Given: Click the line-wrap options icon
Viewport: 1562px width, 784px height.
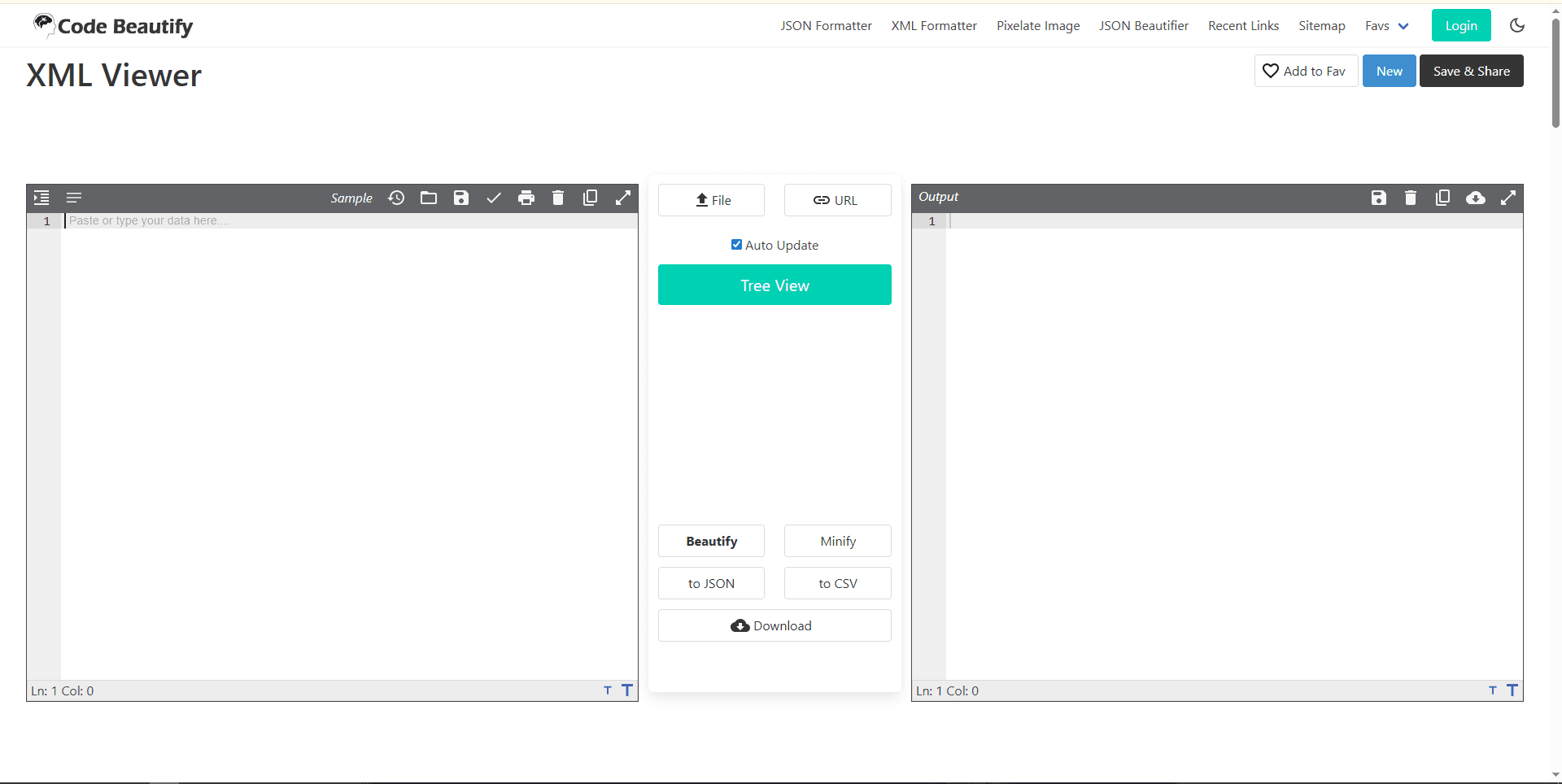Looking at the screenshot, I should 74,198.
